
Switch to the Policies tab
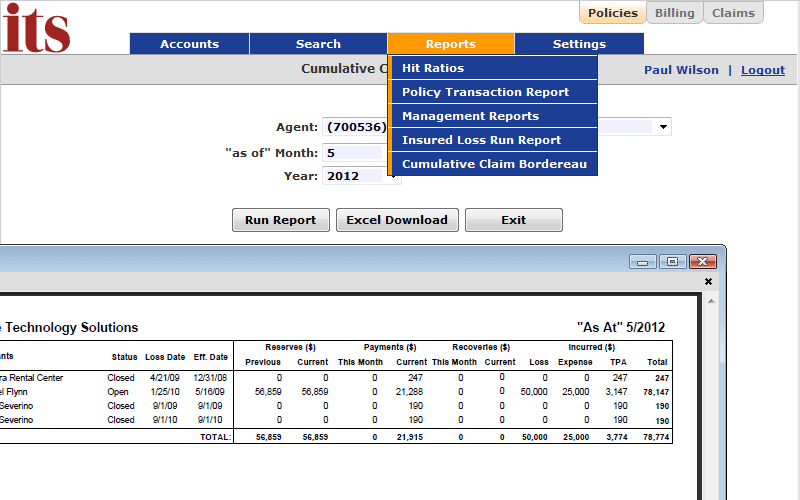(x=613, y=13)
